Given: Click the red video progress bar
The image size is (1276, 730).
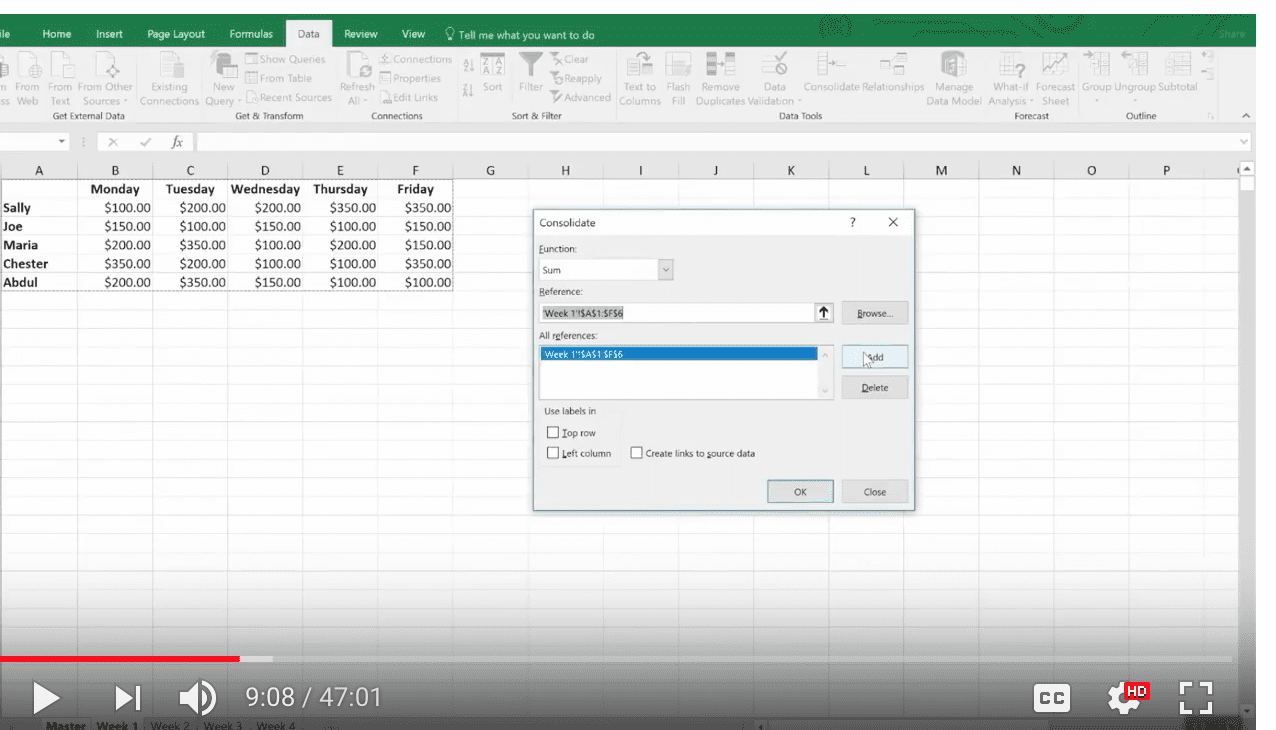Looking at the screenshot, I should (120, 659).
